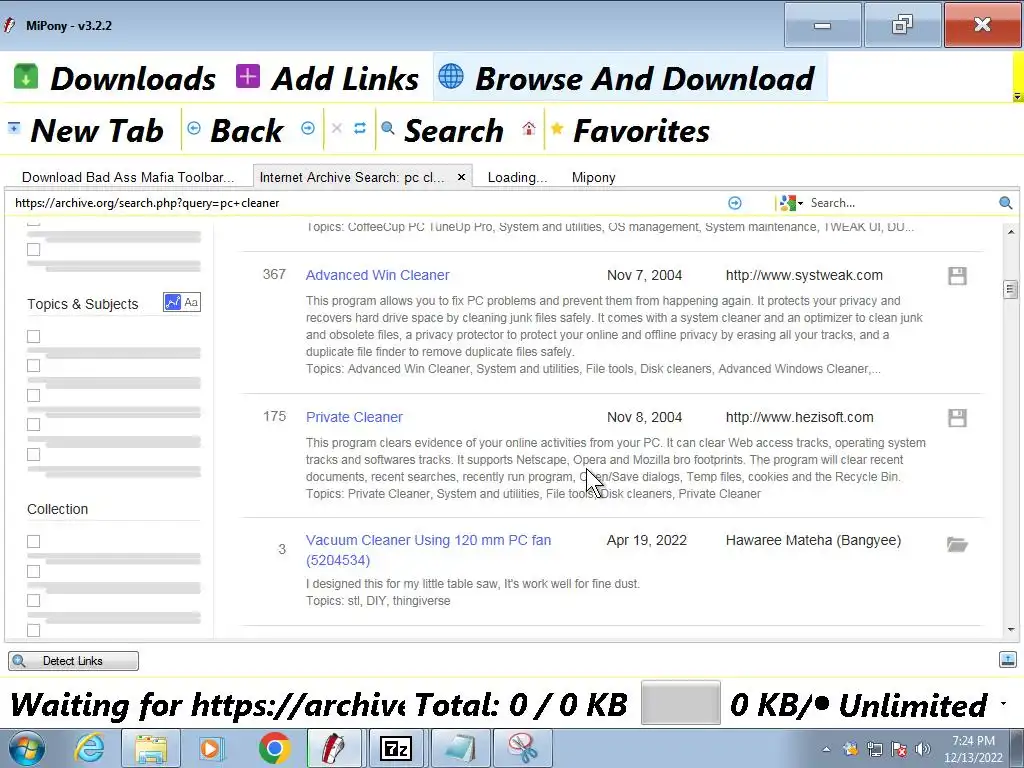The width and height of the screenshot is (1024, 768).
Task: Click the volume speaker tray icon
Action: [x=923, y=749]
